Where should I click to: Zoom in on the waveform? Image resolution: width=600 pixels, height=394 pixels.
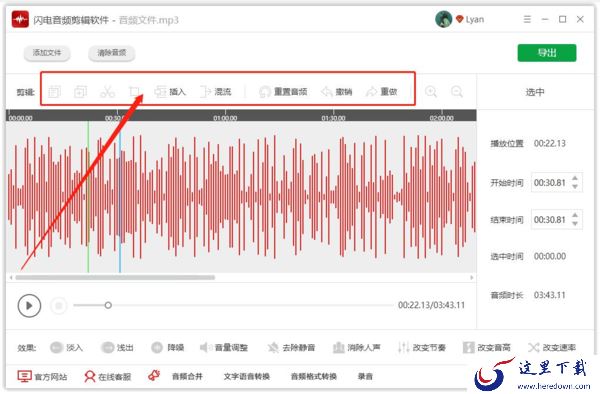point(431,92)
